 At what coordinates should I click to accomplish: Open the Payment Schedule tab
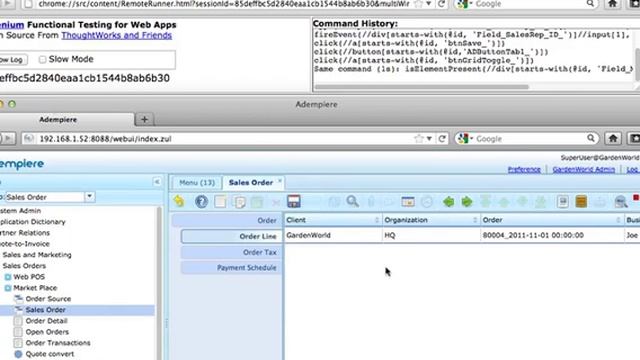(231, 268)
